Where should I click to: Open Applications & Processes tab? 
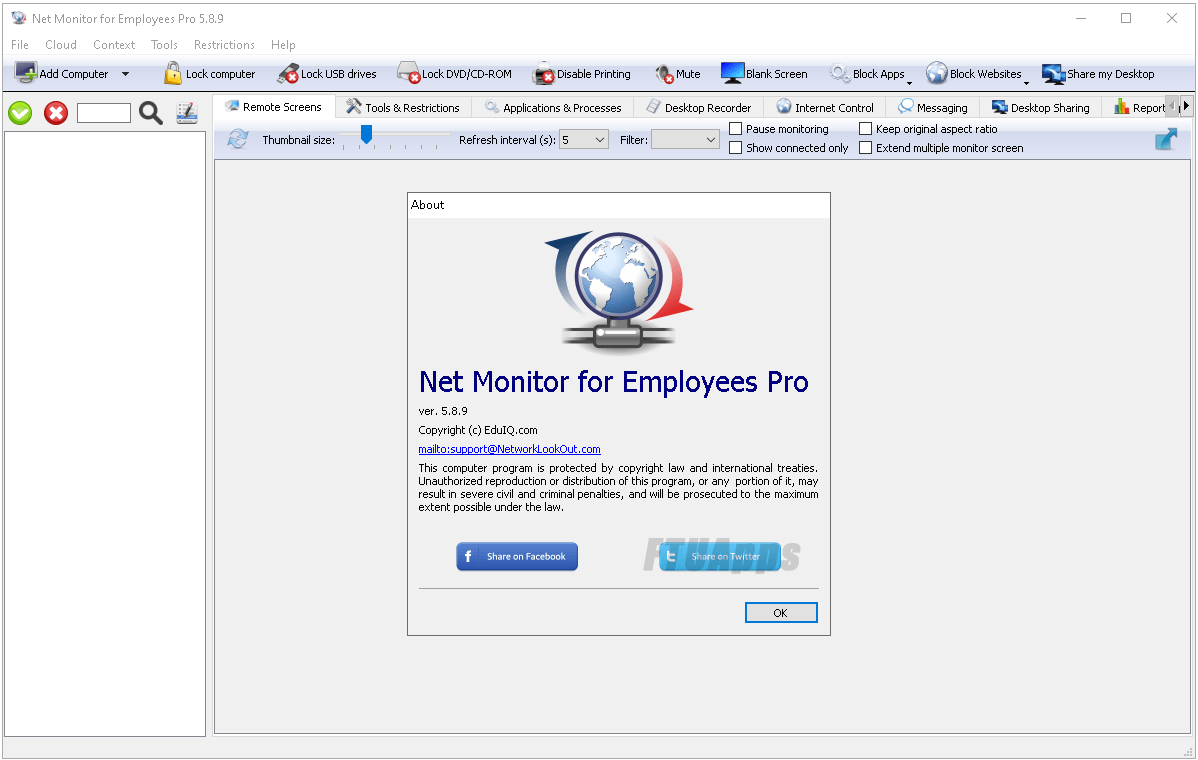553,108
